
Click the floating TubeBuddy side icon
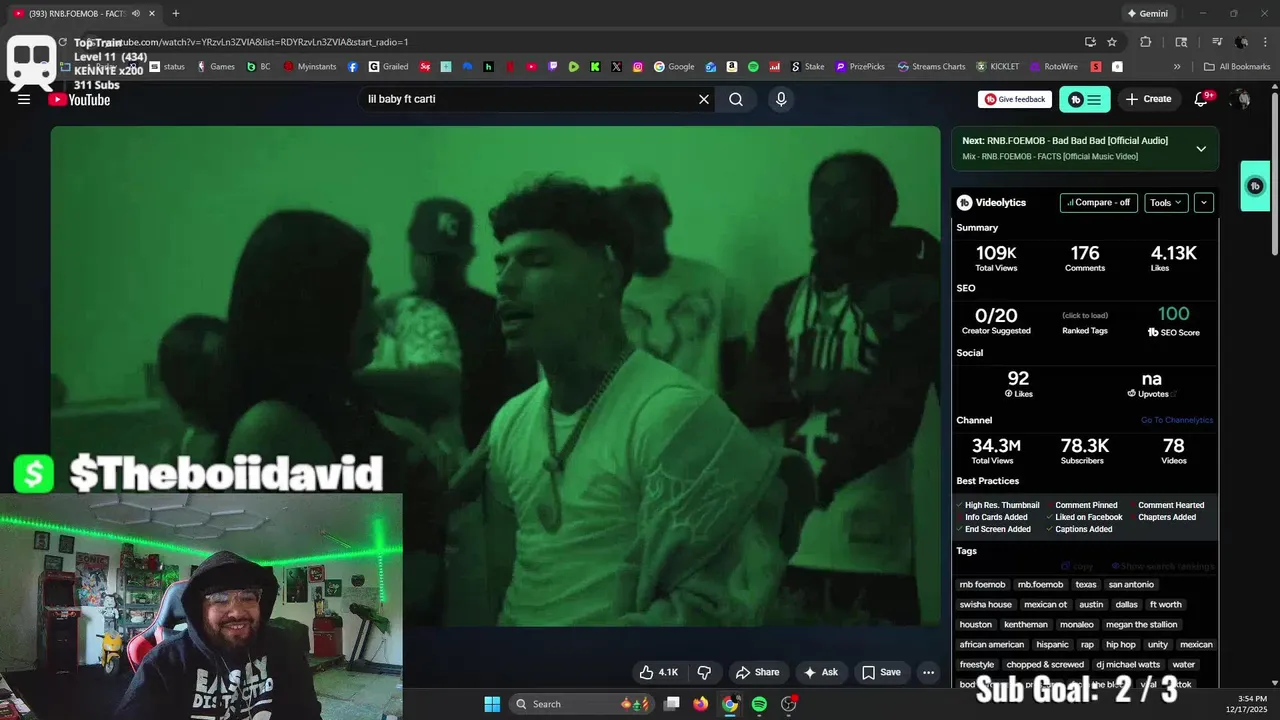coord(1255,186)
